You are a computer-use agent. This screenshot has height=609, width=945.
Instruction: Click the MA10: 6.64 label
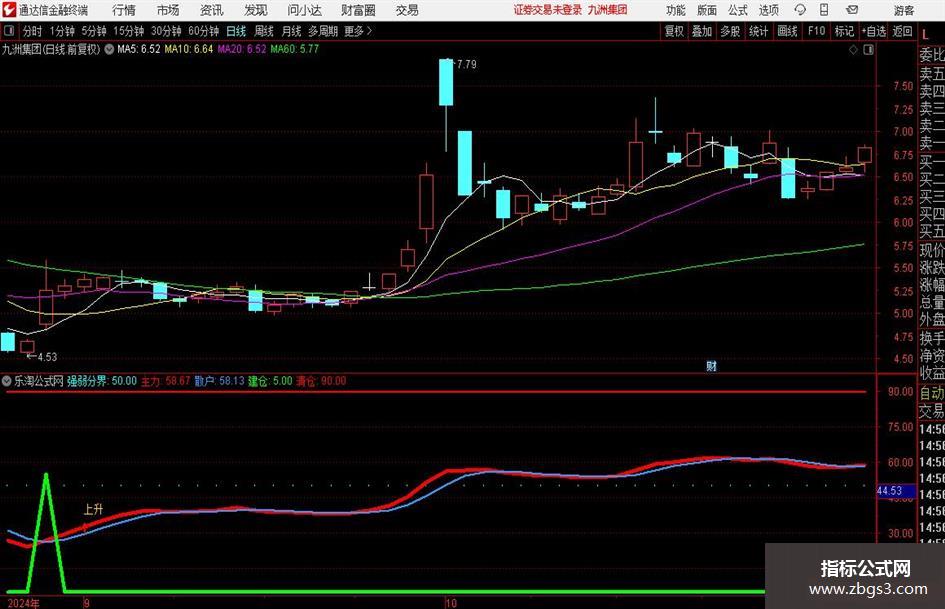(189, 49)
